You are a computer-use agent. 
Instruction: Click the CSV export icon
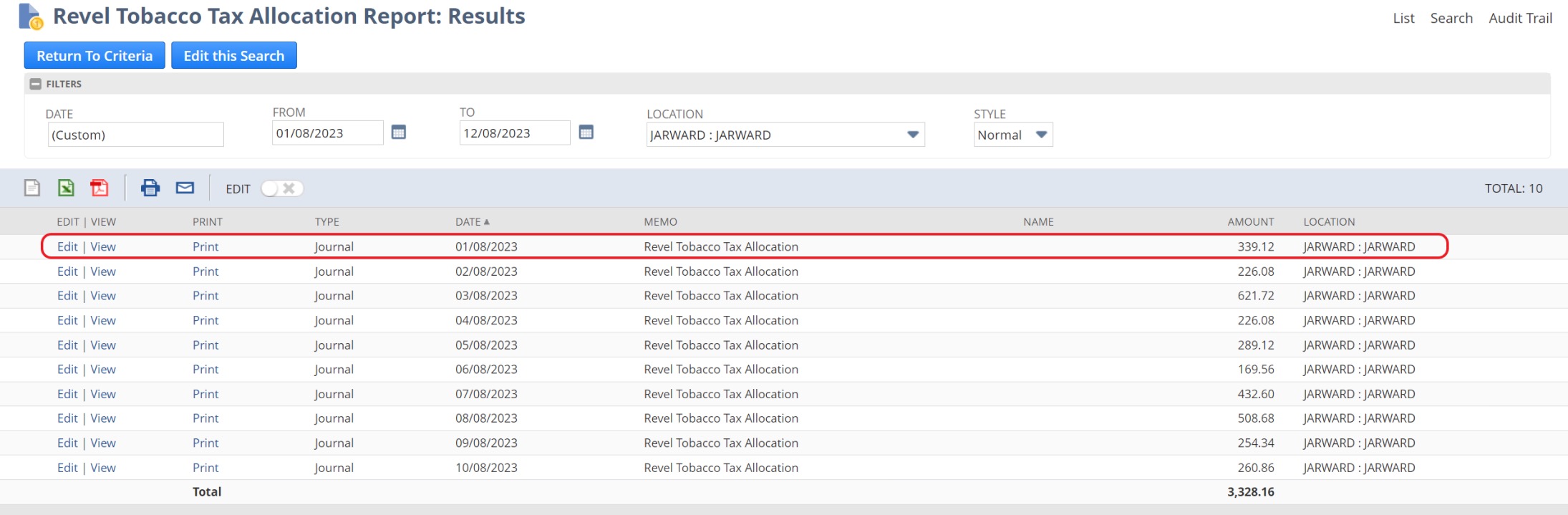pos(32,188)
